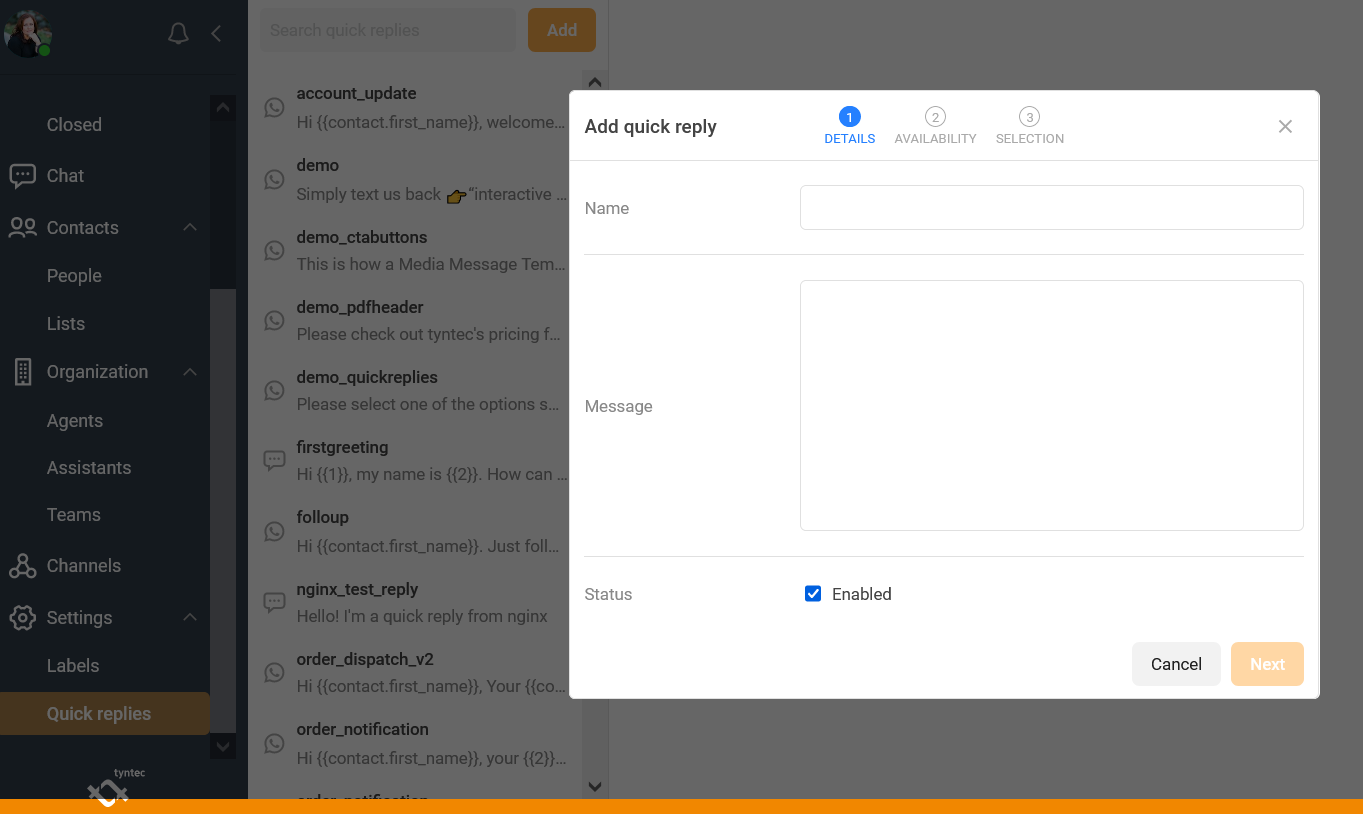Click WhatsApp icon beside demo reply

coord(274,180)
